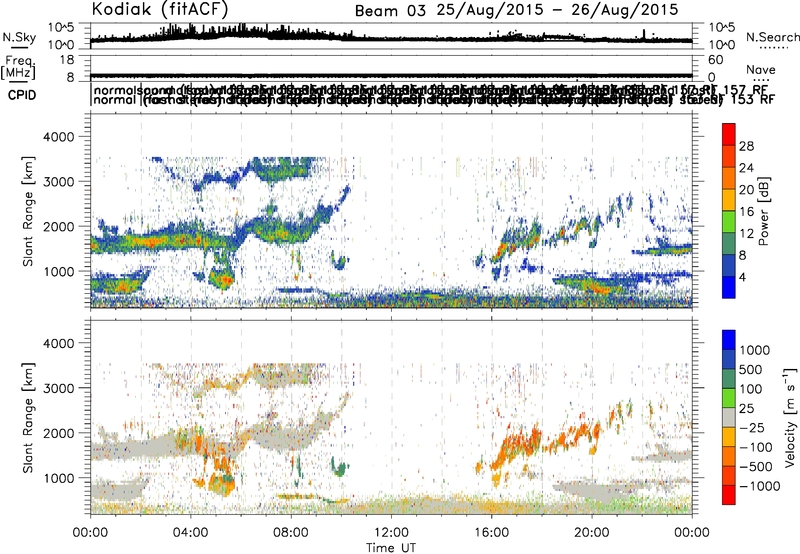Screen dimensions: 800x554
Task: Click the Slant Range label of Velocity panel
Action: [x=29, y=418]
